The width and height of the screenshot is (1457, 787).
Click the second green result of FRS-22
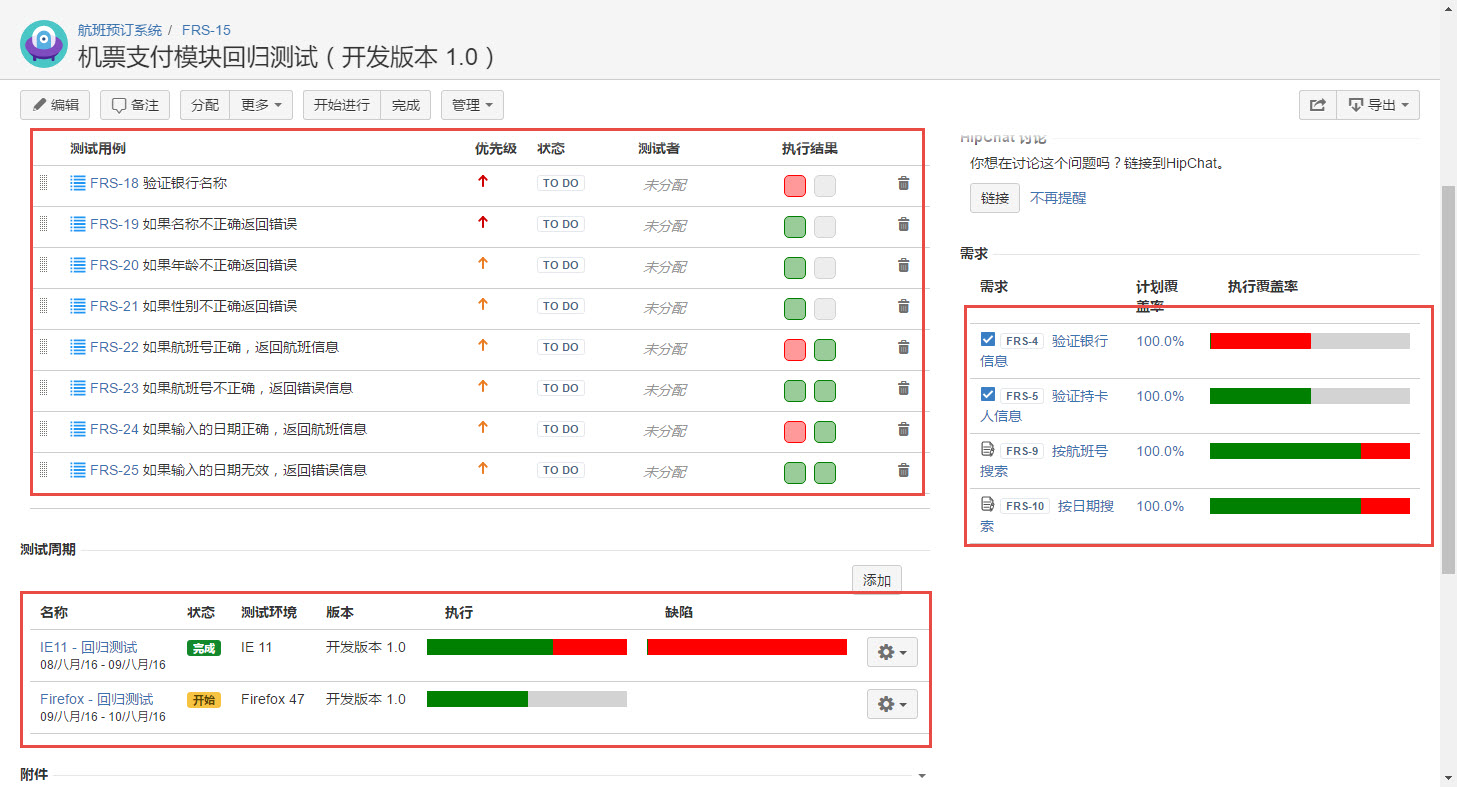[x=825, y=350]
